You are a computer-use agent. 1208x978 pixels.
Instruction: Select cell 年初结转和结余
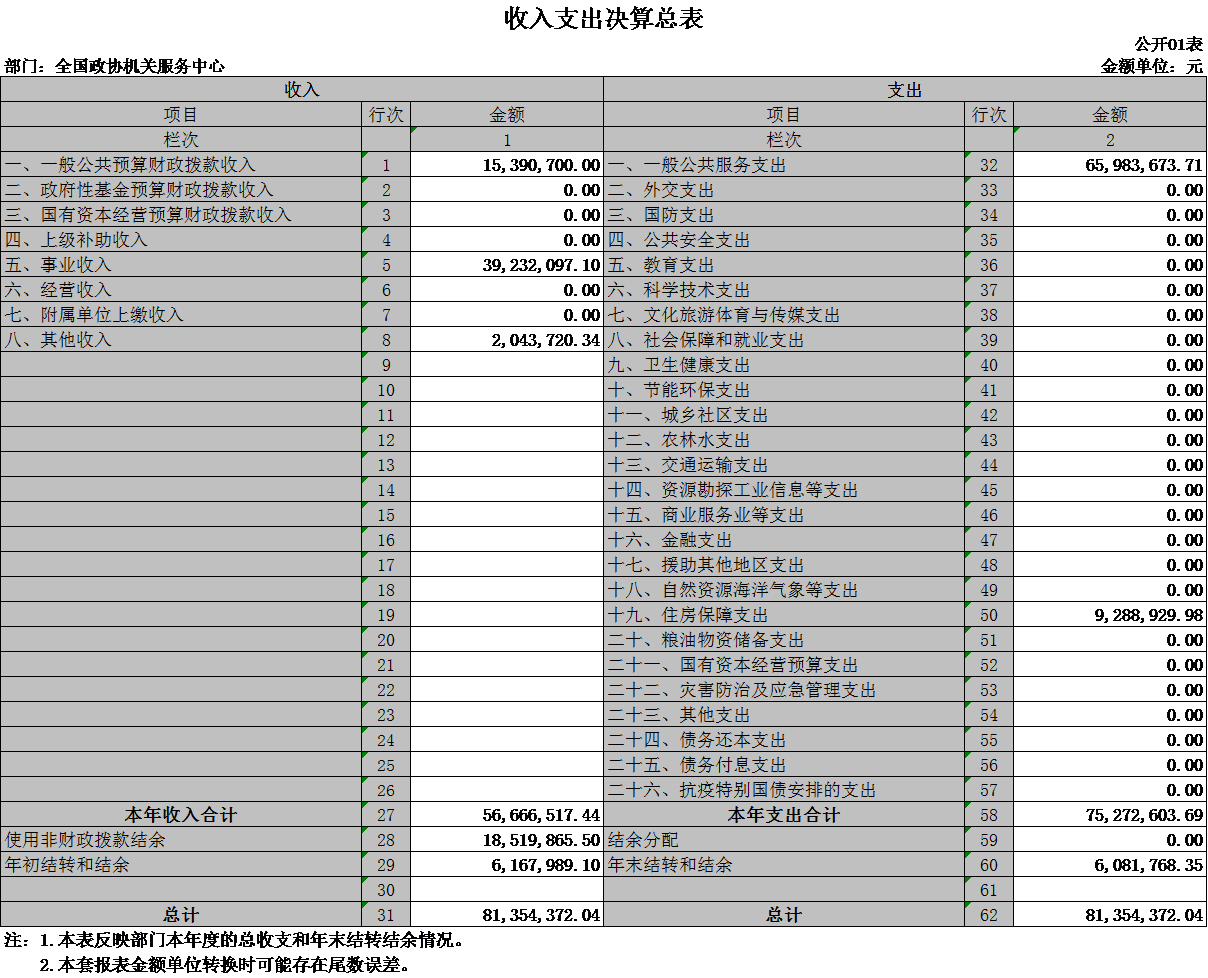tap(181, 865)
